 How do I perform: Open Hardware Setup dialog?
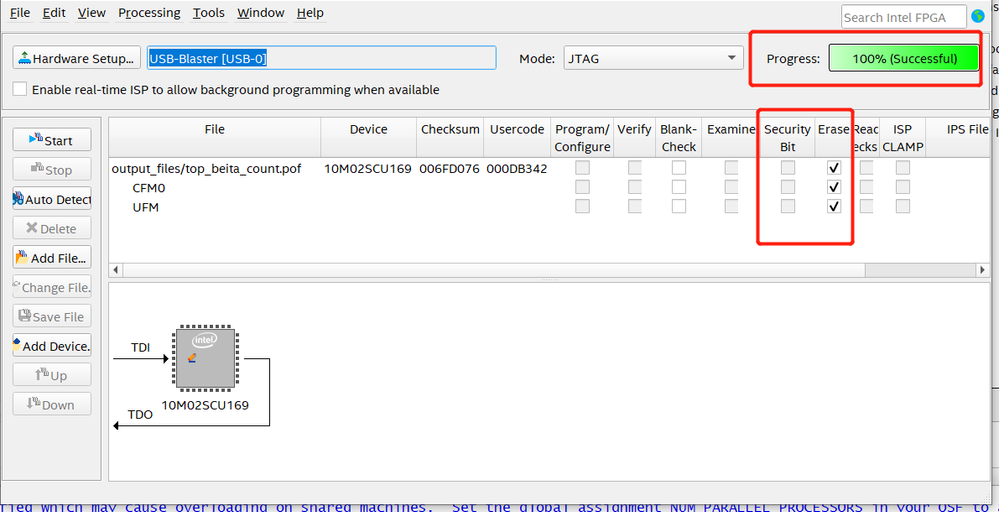pos(76,59)
